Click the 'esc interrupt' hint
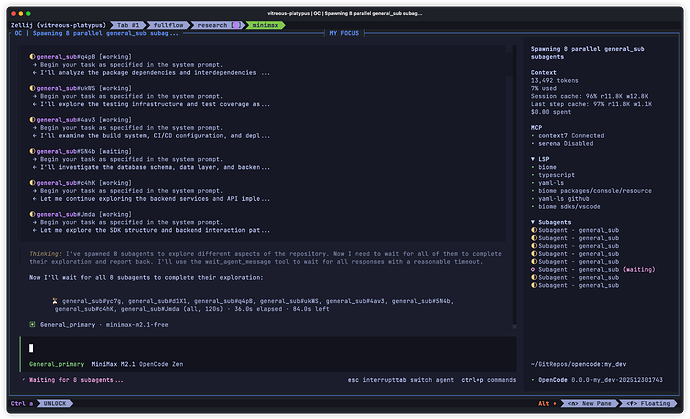 (x=373, y=380)
